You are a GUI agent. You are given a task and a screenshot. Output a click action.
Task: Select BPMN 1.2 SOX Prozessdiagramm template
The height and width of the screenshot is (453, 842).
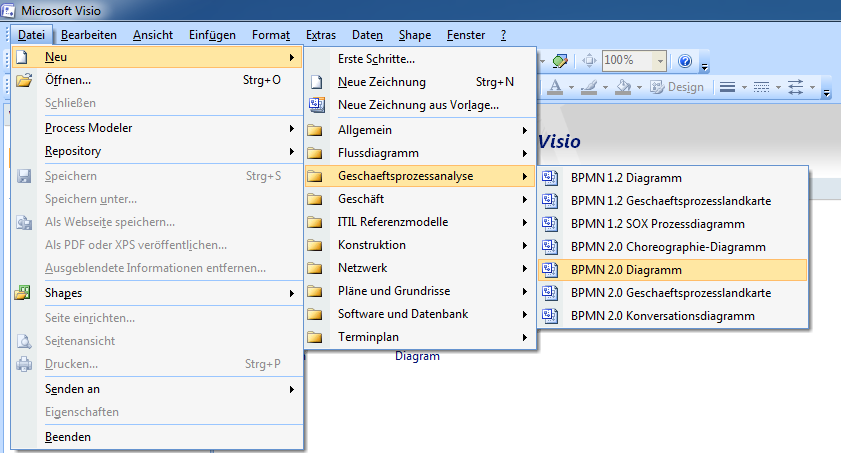pyautogui.click(x=672, y=224)
